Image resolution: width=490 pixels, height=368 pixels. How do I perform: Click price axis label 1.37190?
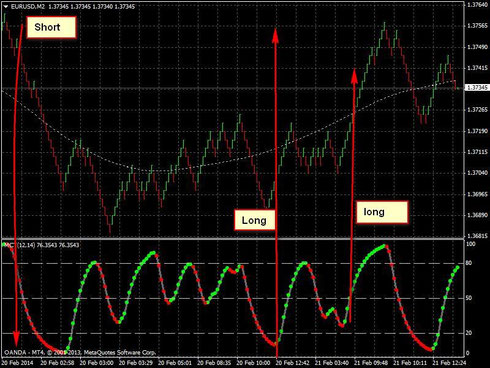click(477, 131)
